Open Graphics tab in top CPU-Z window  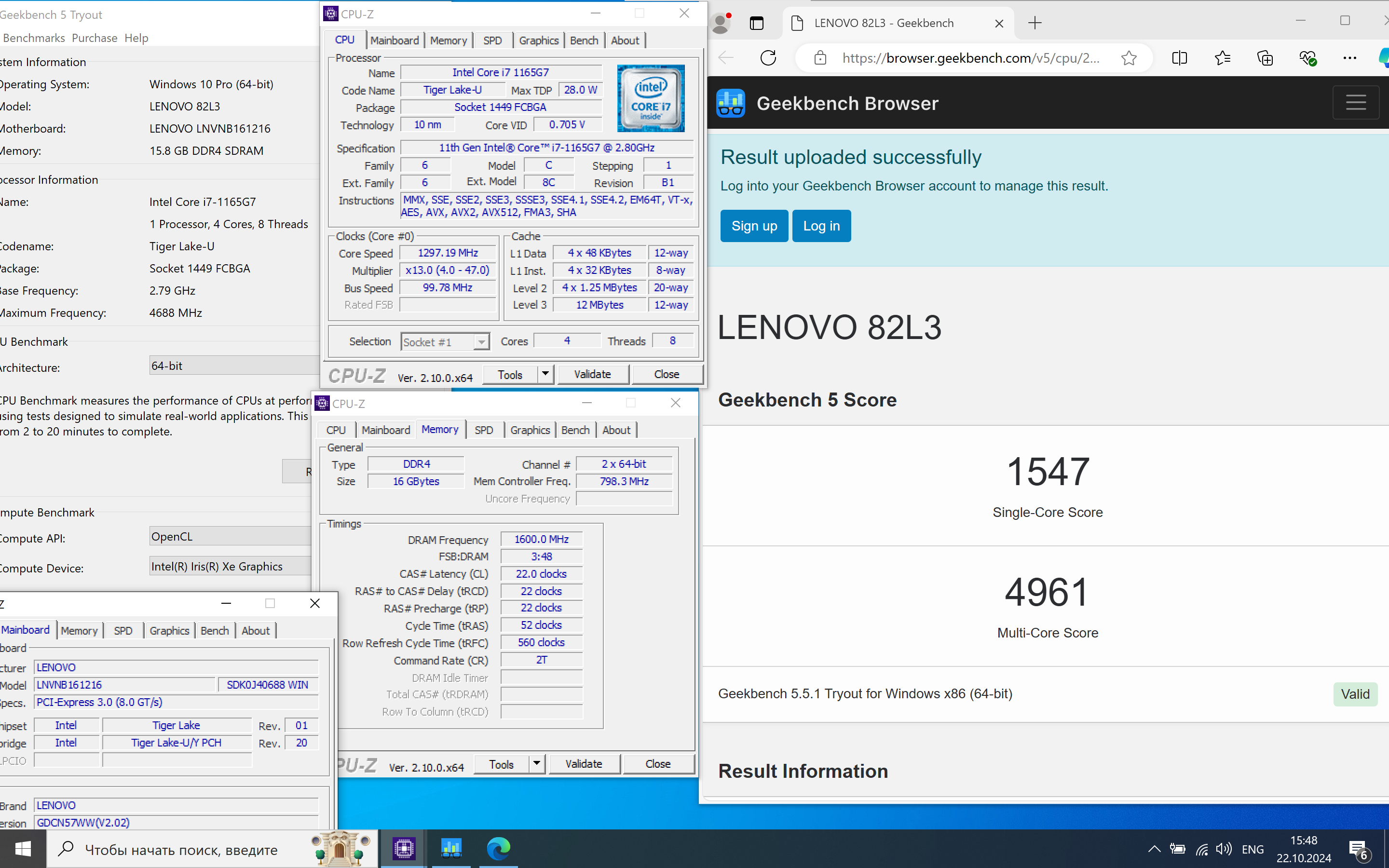point(538,40)
